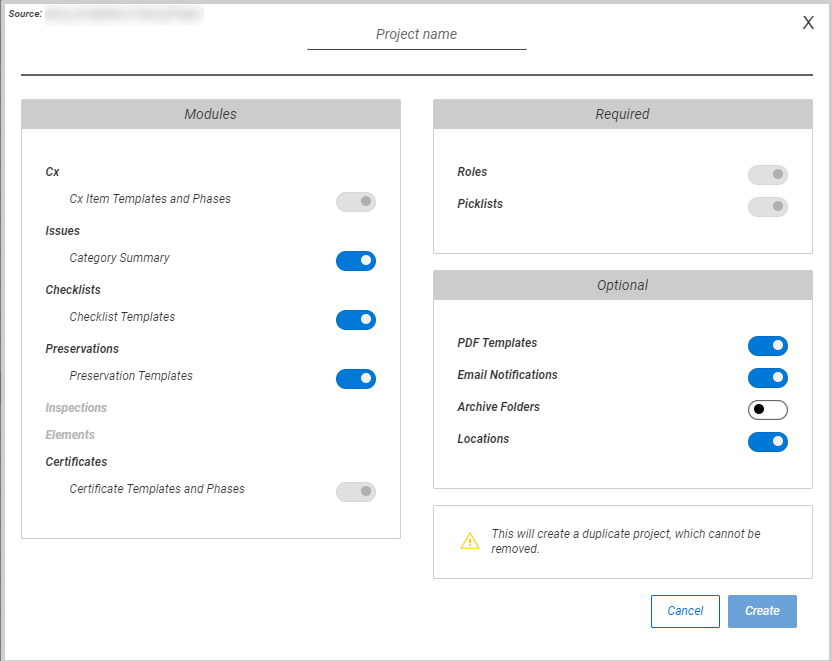
Task: Click the Project name input field
Action: 416,34
